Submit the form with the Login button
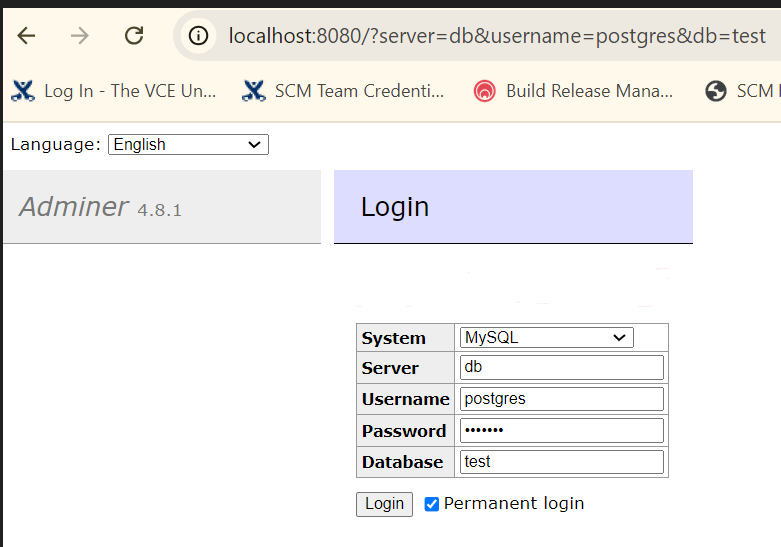781x547 pixels. [384, 504]
